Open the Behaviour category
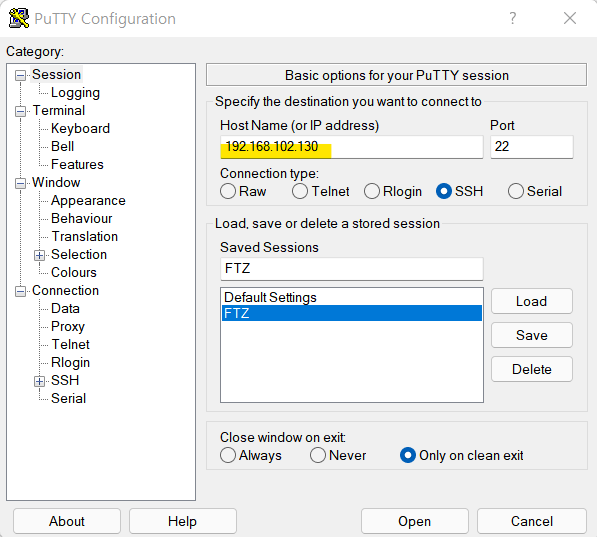The width and height of the screenshot is (597, 537). 81,219
